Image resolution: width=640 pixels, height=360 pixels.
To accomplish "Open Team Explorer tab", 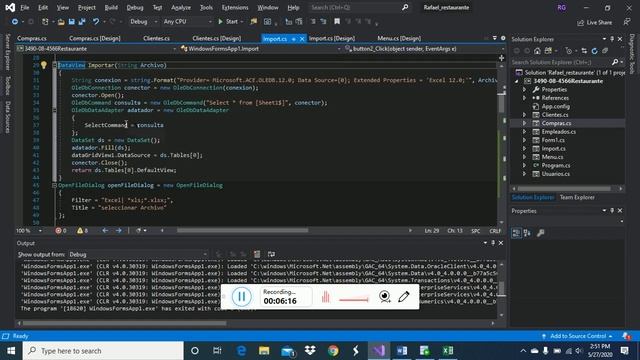I will click(577, 197).
